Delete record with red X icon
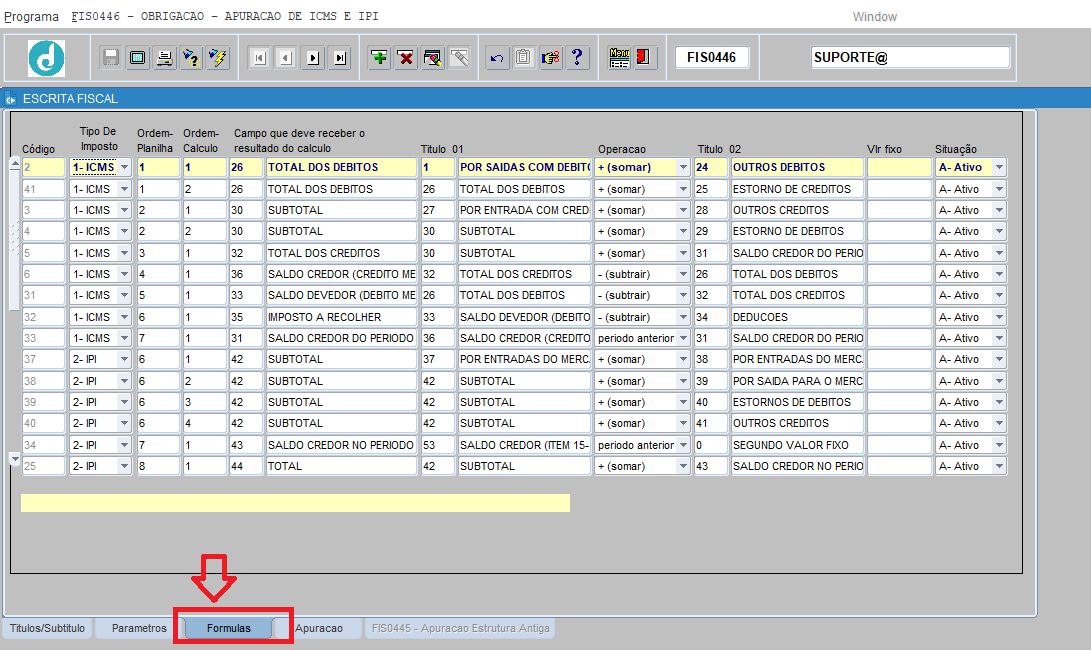The height and width of the screenshot is (650, 1091). pyautogui.click(x=406, y=58)
